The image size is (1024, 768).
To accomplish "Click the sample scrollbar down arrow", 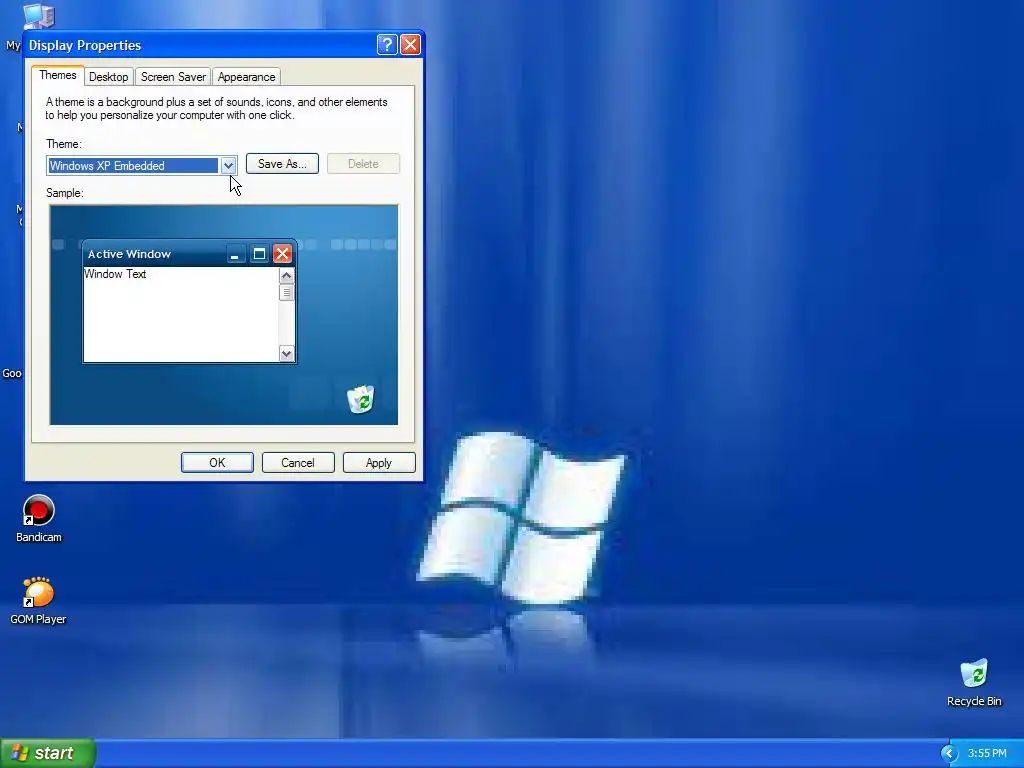I will click(286, 353).
